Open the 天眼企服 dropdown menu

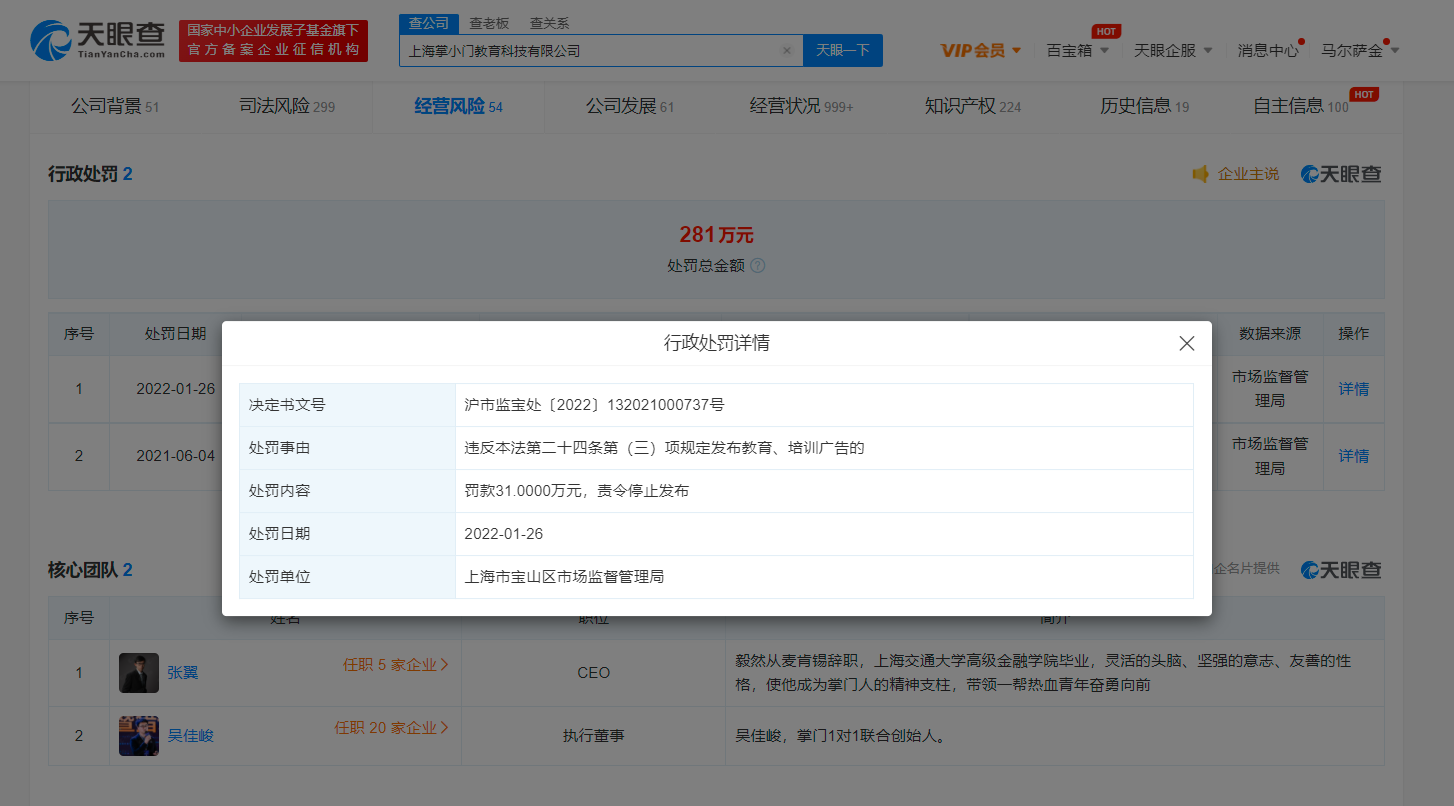tap(1173, 50)
